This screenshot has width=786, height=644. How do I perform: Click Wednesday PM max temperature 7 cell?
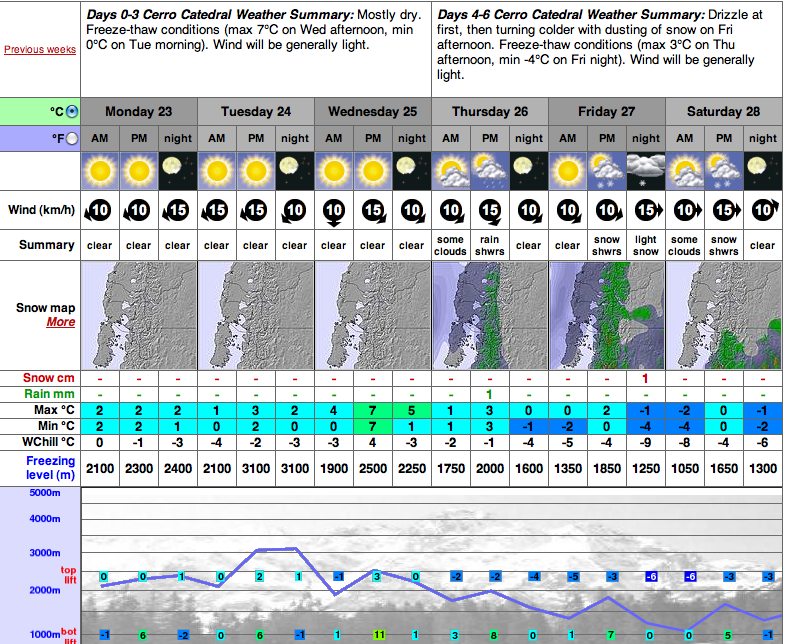(372, 410)
